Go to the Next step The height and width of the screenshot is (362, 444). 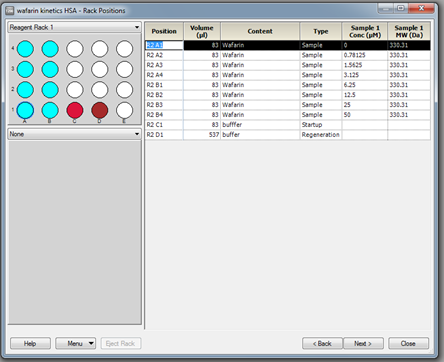click(x=363, y=343)
